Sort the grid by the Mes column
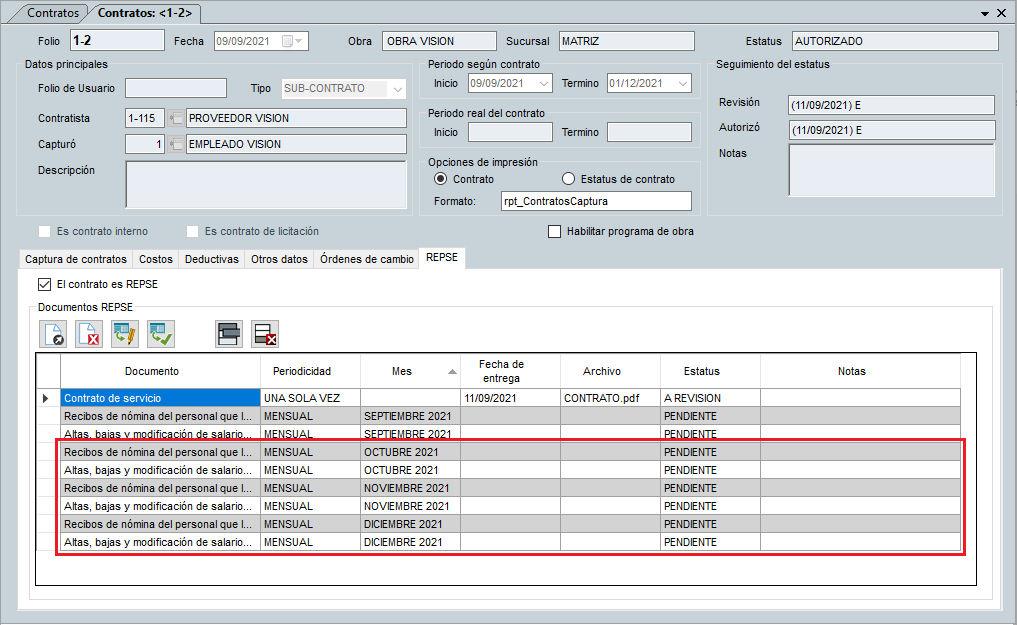 405,371
